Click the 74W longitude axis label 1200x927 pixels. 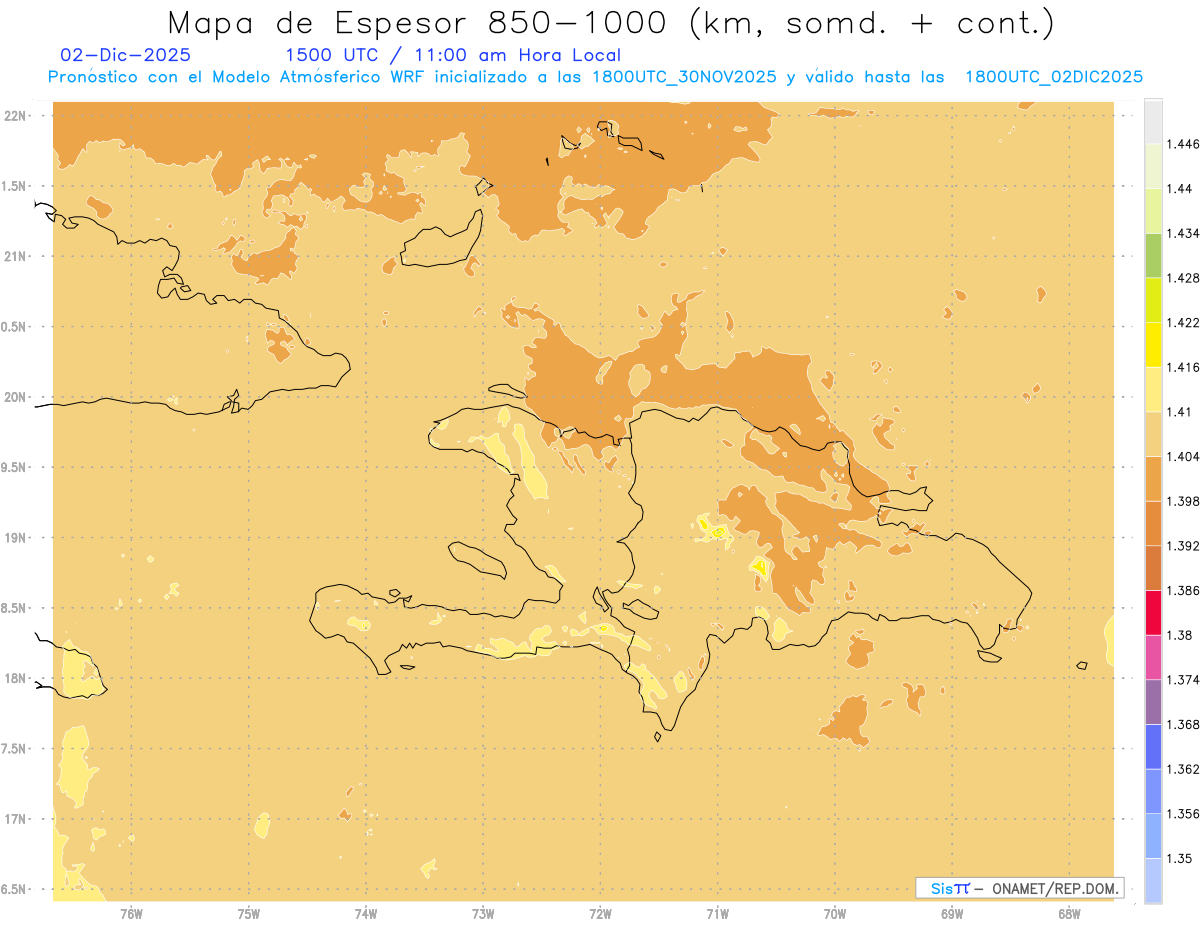click(366, 914)
